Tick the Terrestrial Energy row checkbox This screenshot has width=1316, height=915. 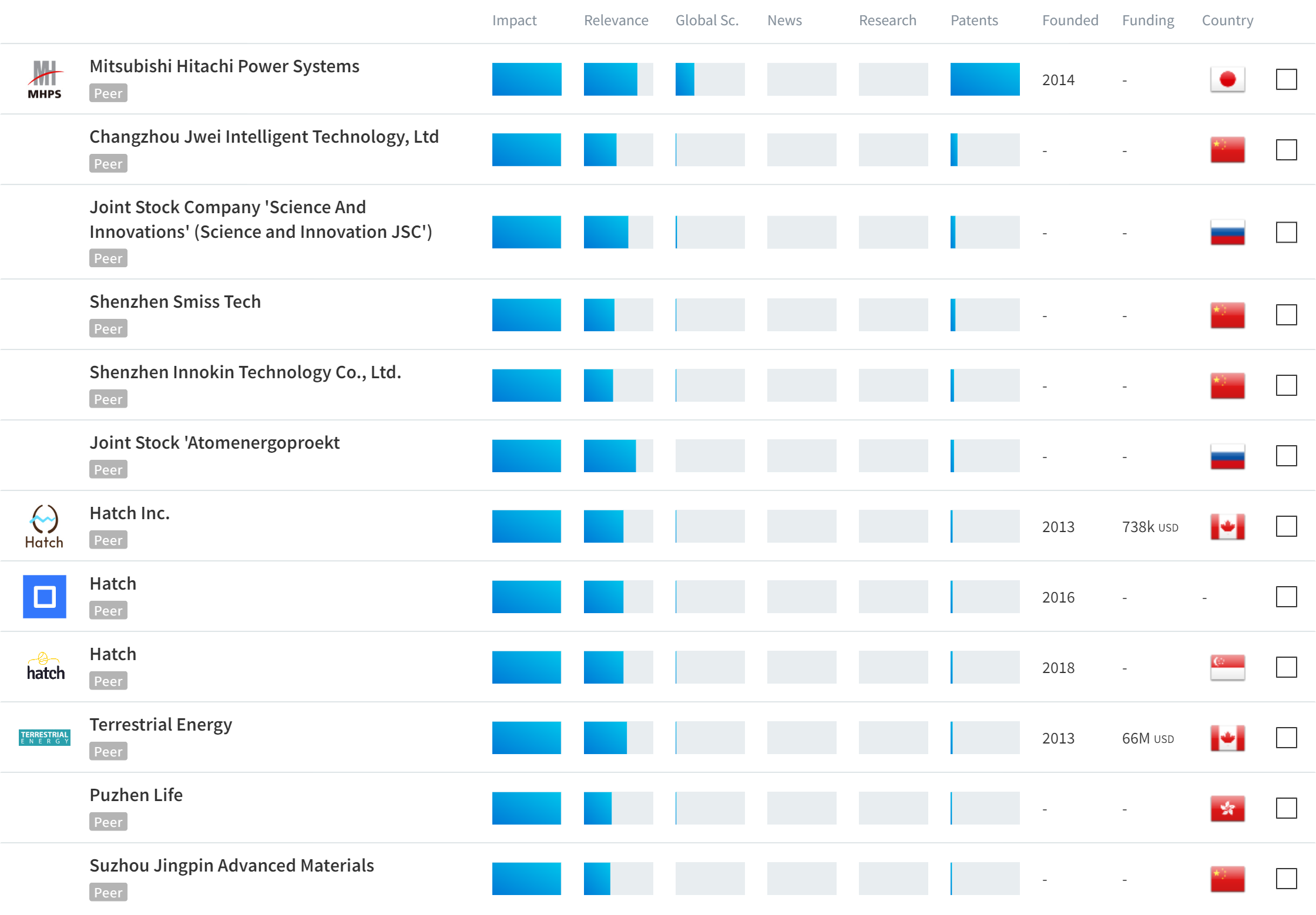coord(1286,738)
